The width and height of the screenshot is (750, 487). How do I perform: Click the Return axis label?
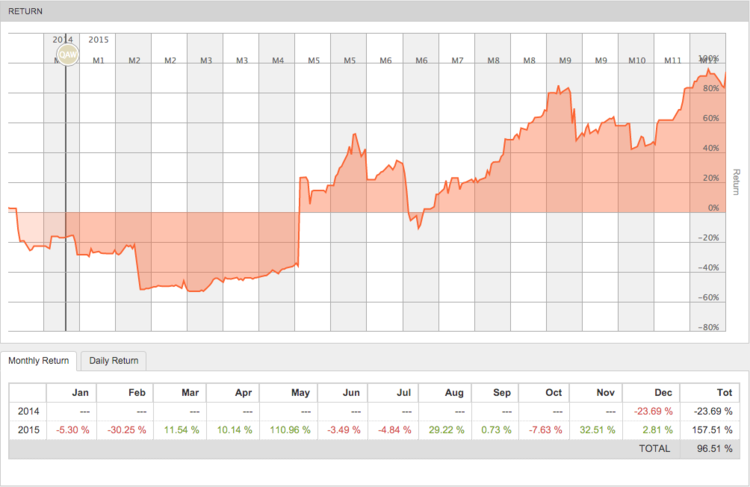(x=736, y=182)
